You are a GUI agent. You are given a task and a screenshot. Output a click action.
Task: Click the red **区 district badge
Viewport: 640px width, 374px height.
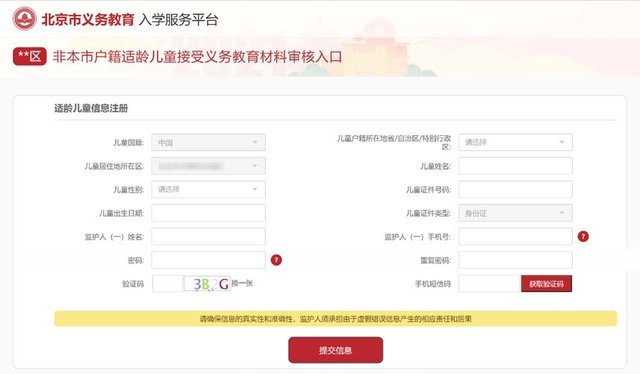tap(29, 56)
